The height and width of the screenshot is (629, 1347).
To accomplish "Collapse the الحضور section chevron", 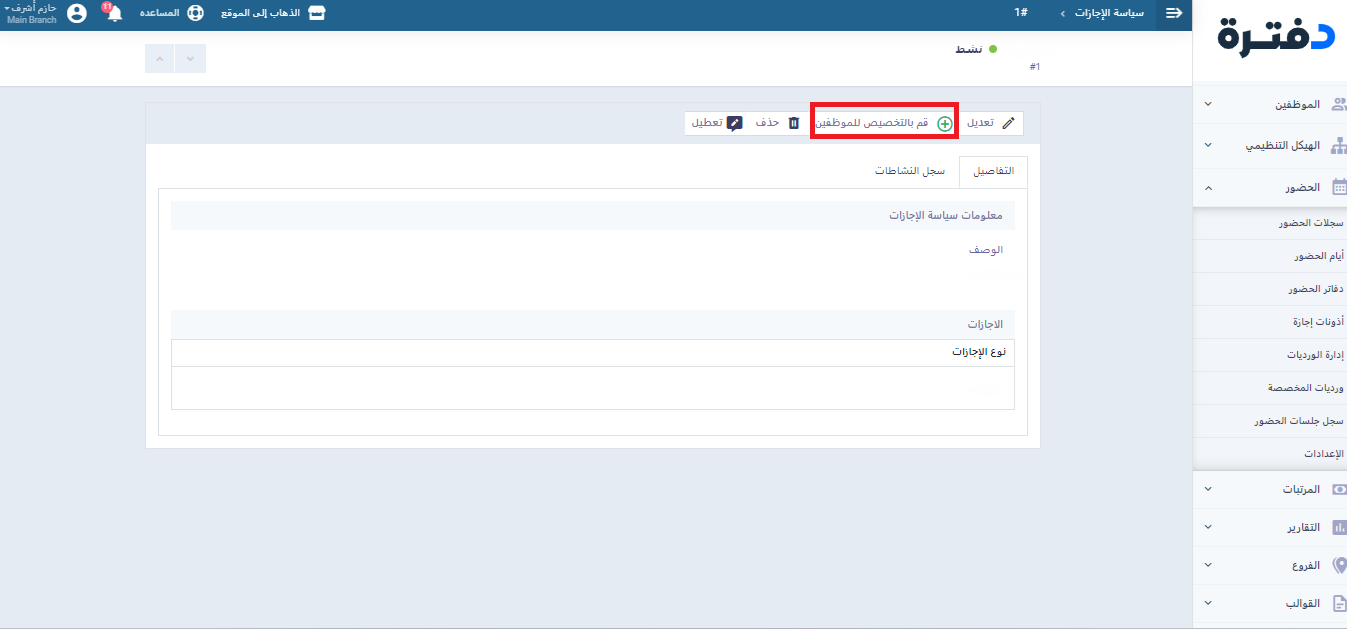I will (1208, 187).
